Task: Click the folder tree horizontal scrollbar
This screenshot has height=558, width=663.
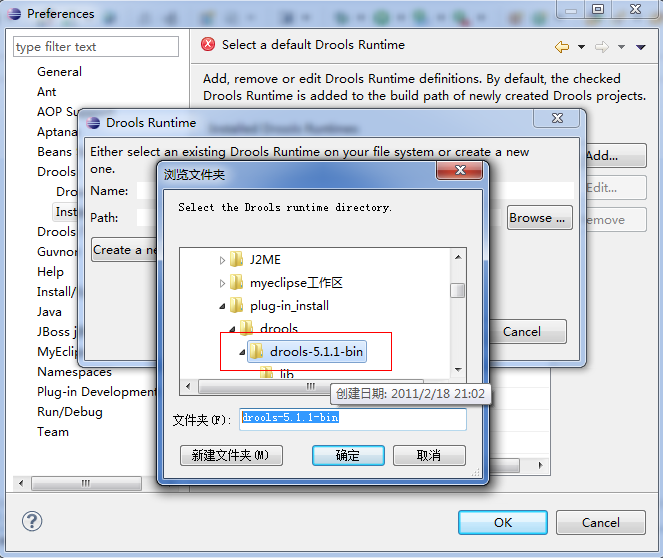Action: coord(300,387)
